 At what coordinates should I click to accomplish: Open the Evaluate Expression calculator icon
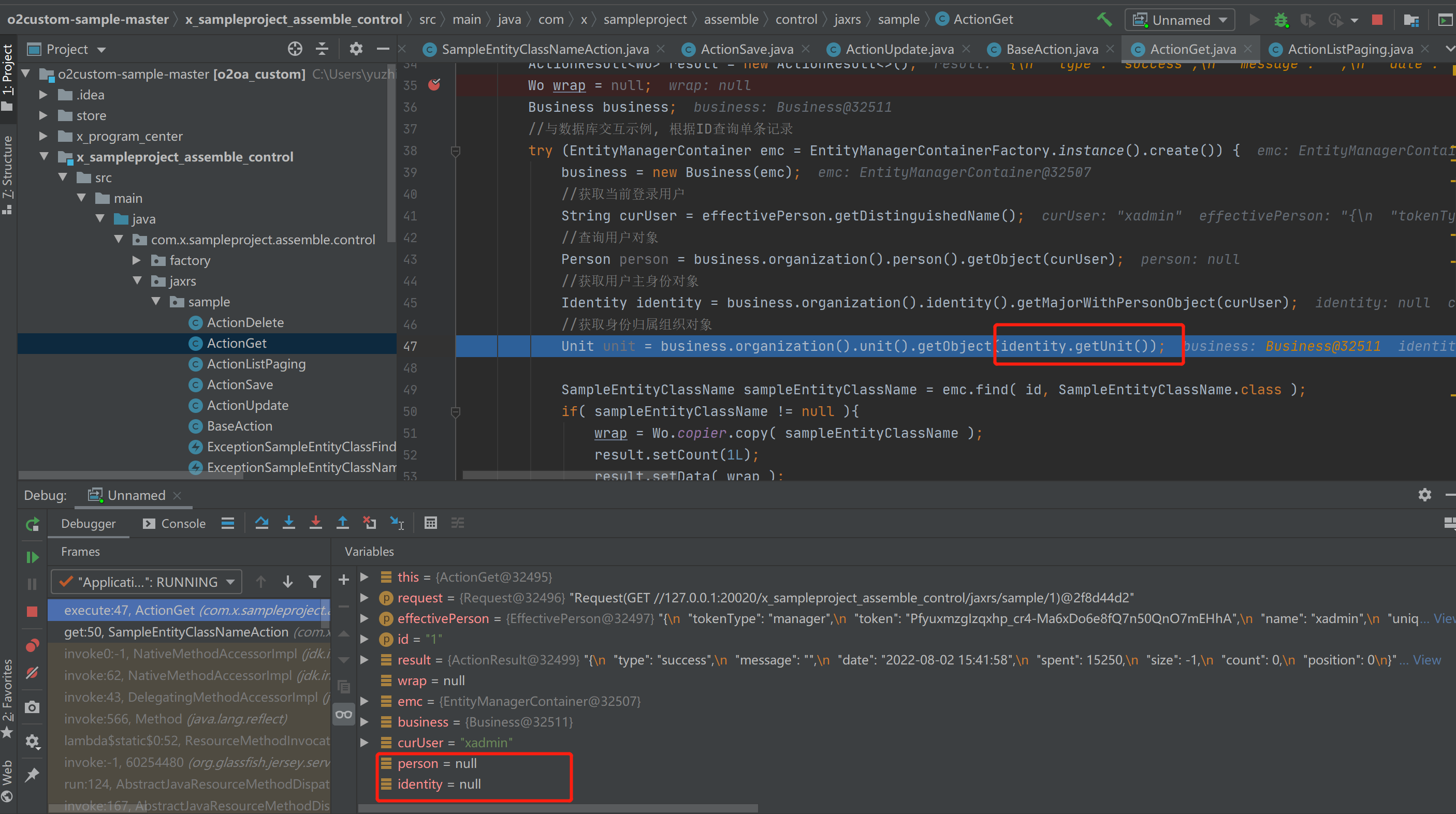click(431, 523)
